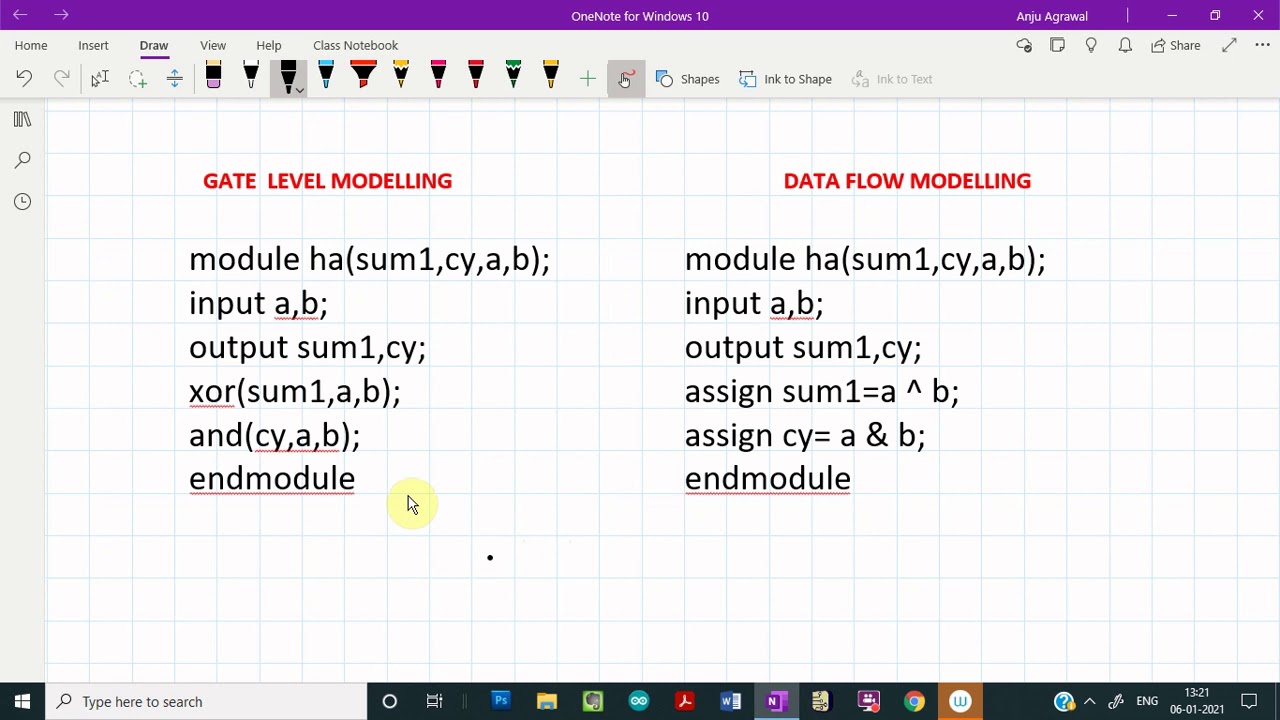
Task: Show hidden system tray icons
Action: tap(1089, 701)
